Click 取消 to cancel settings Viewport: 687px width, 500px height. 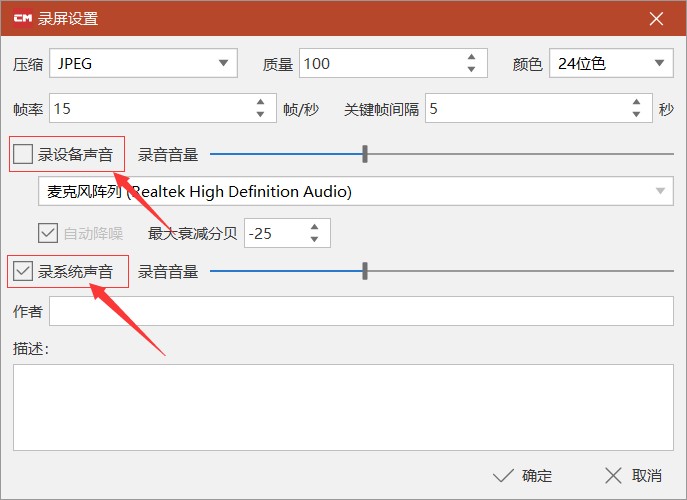click(x=633, y=475)
